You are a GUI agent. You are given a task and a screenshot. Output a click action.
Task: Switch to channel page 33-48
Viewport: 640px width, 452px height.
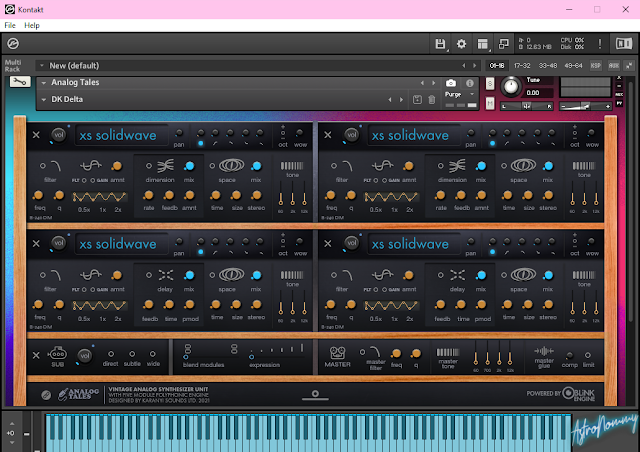547,65
